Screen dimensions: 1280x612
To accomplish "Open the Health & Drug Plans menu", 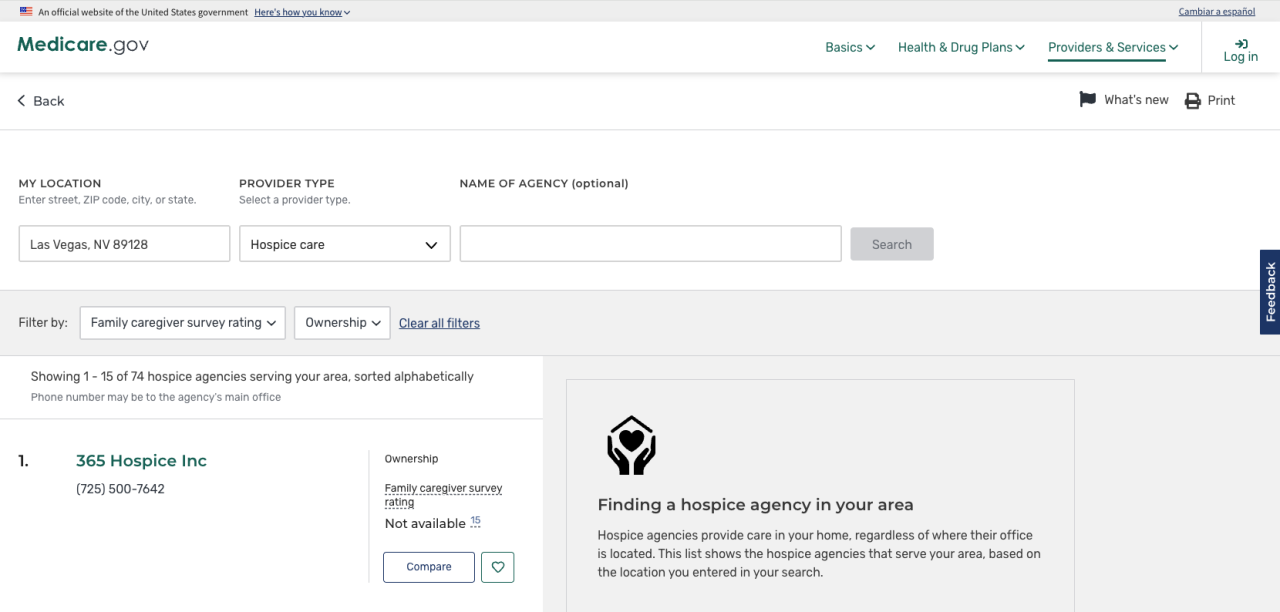I will 961,47.
